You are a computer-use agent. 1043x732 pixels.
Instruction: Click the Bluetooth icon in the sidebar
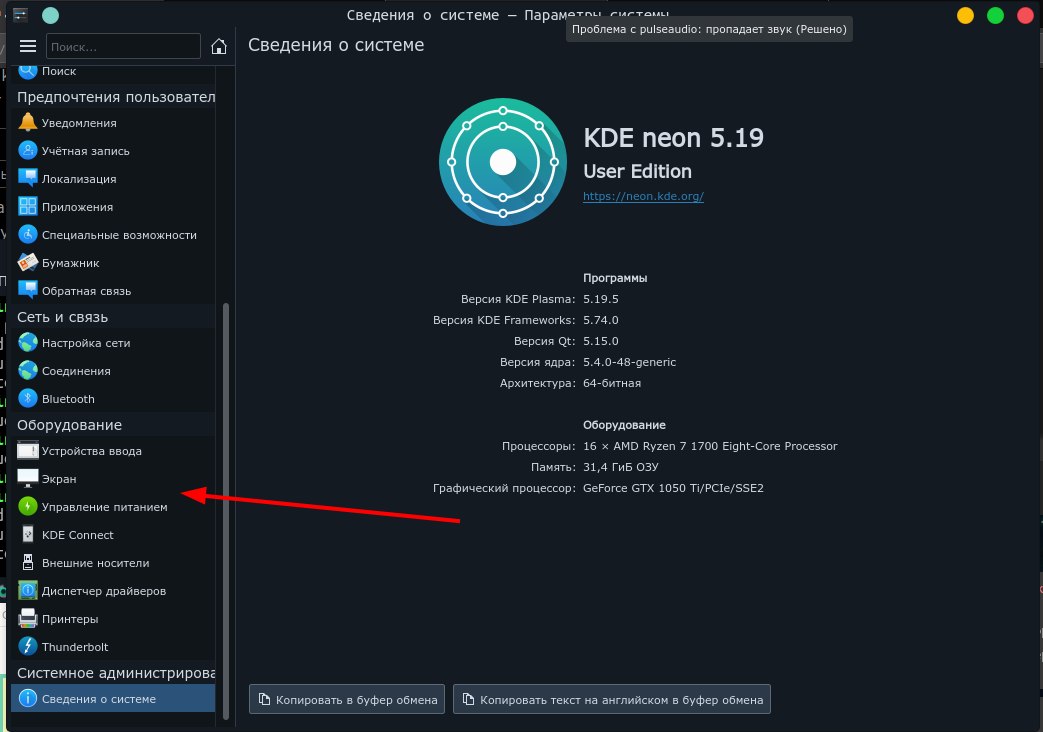27,398
